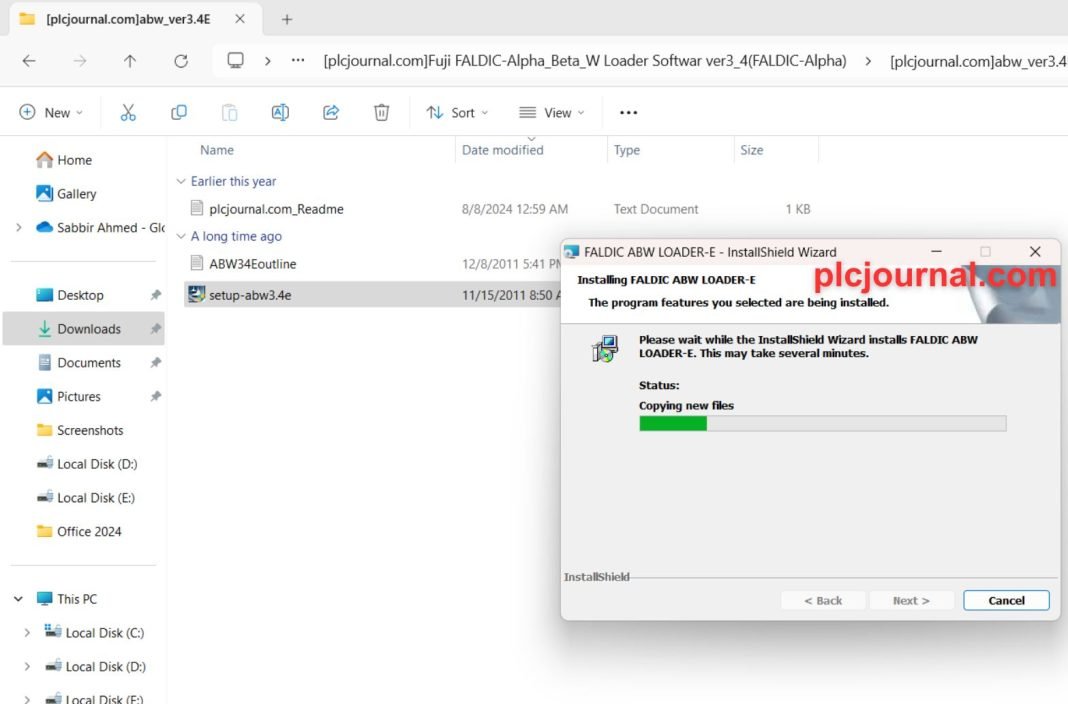Screen dimensions: 1068x704
Task: Refresh the current folder view
Action: [180, 61]
